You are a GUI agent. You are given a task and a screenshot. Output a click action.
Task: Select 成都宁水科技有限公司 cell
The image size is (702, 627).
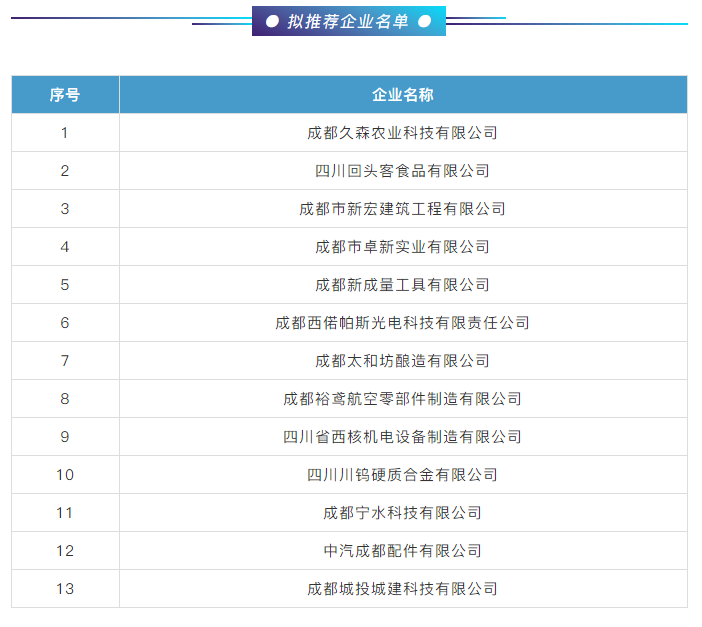(x=402, y=513)
